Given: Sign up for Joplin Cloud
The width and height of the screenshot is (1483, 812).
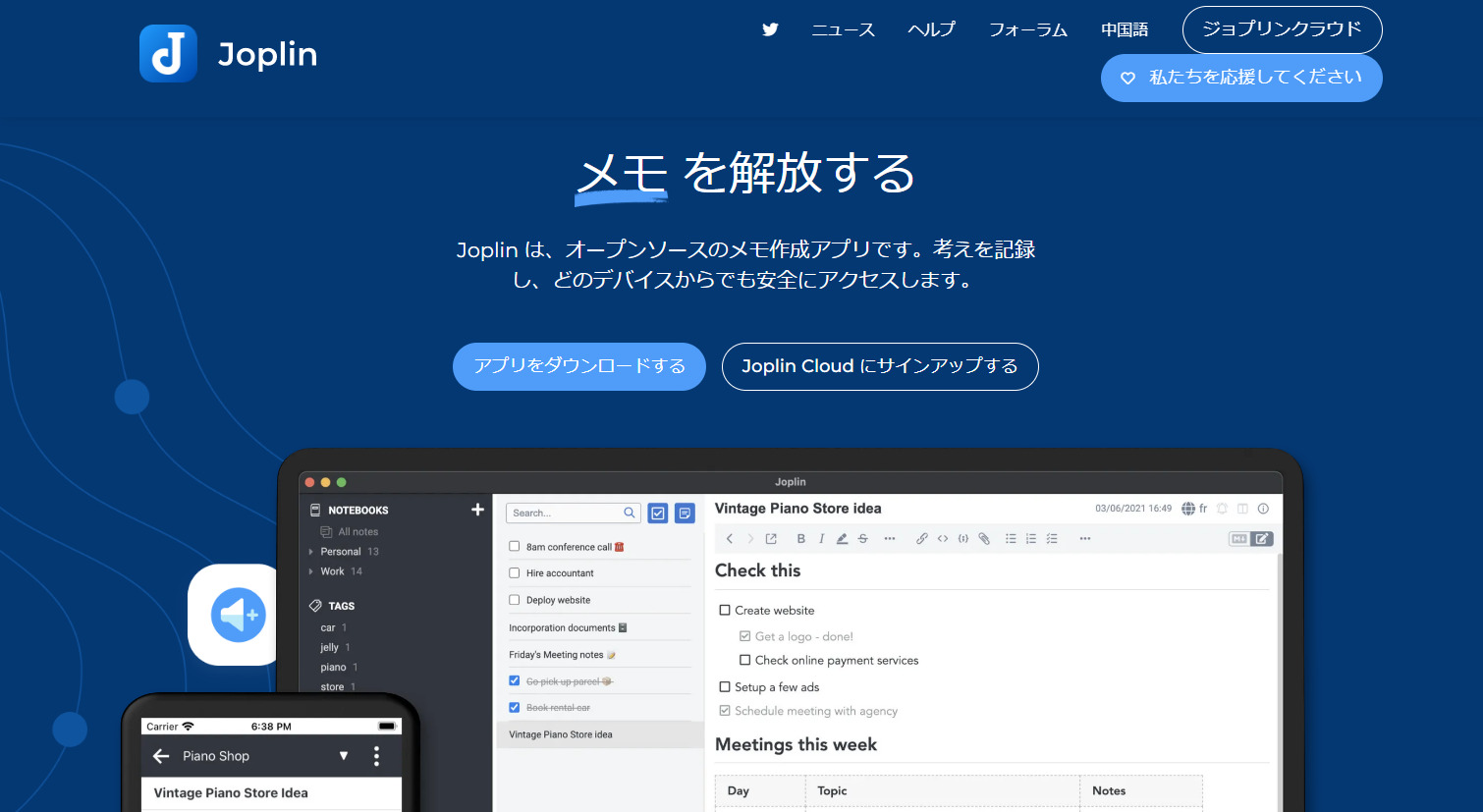Looking at the screenshot, I should point(879,366).
